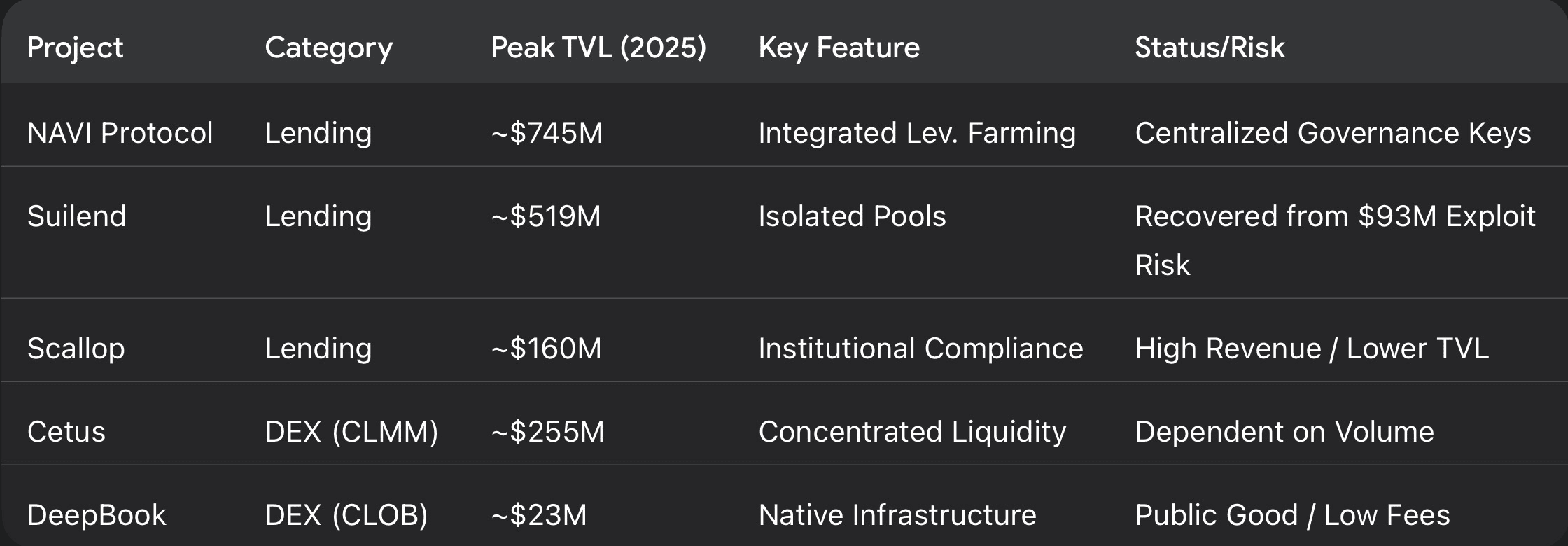1568x546 pixels.
Task: Click the Centralized Governance Keys risk cell
Action: pos(1332,133)
